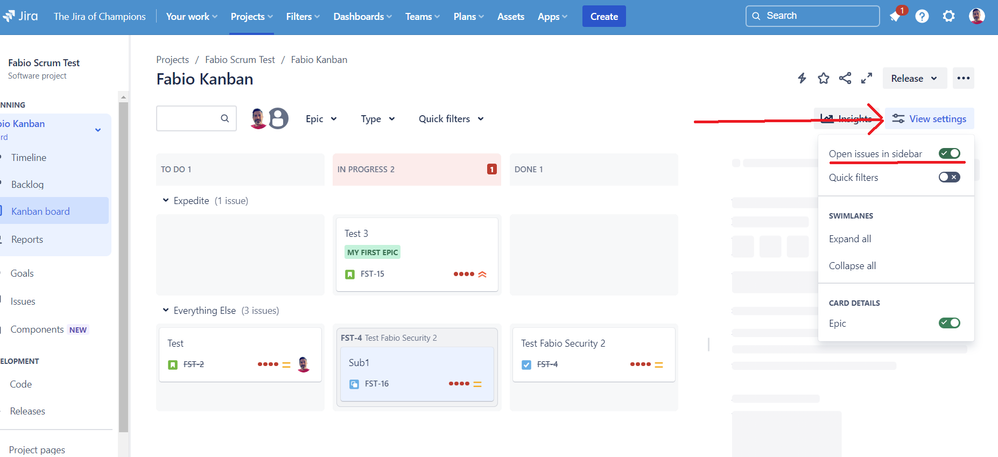The image size is (998, 457).
Task: Open Assets in the top navigation
Action: 510,17
